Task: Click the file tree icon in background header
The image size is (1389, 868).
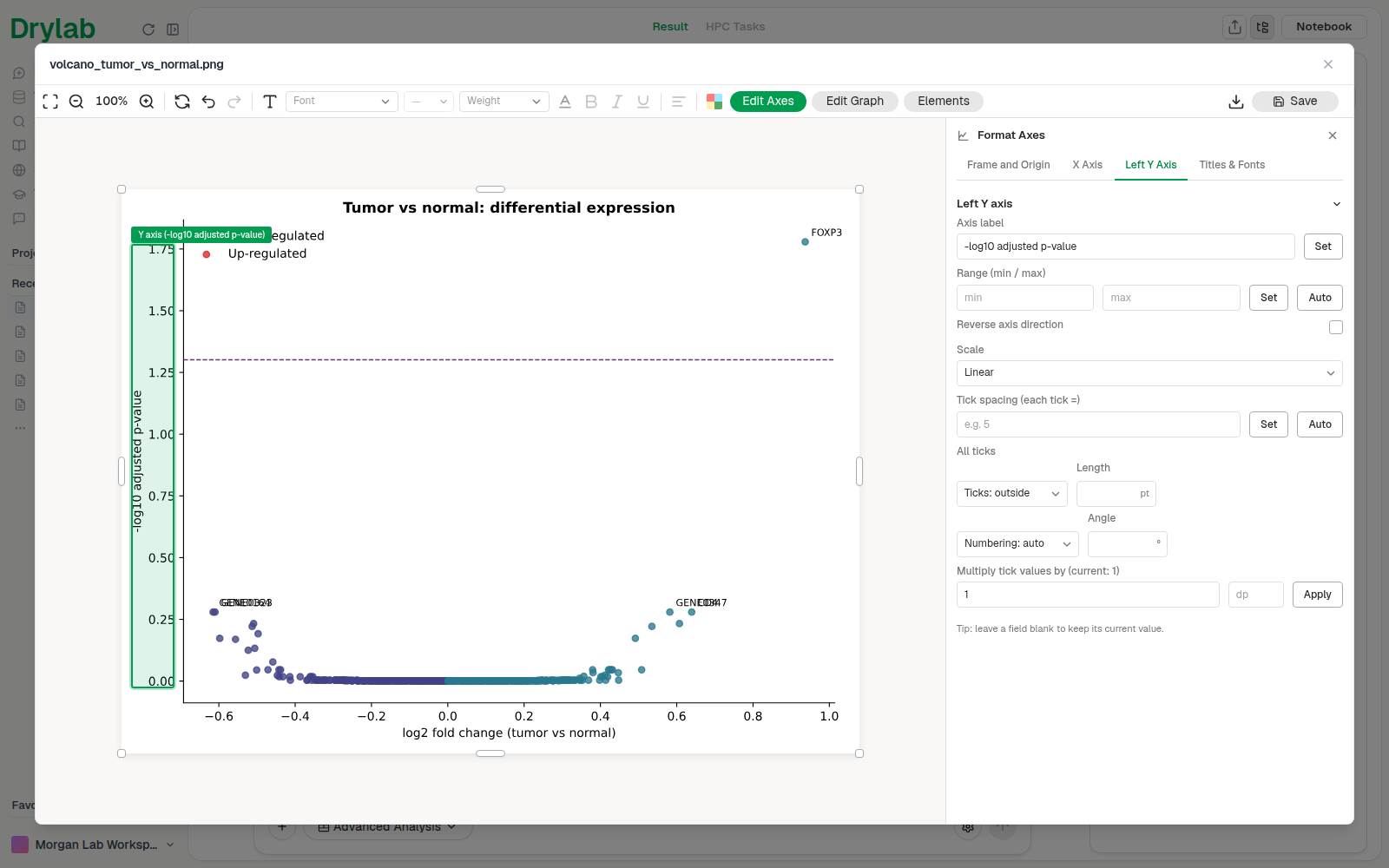Action: pos(1262,27)
